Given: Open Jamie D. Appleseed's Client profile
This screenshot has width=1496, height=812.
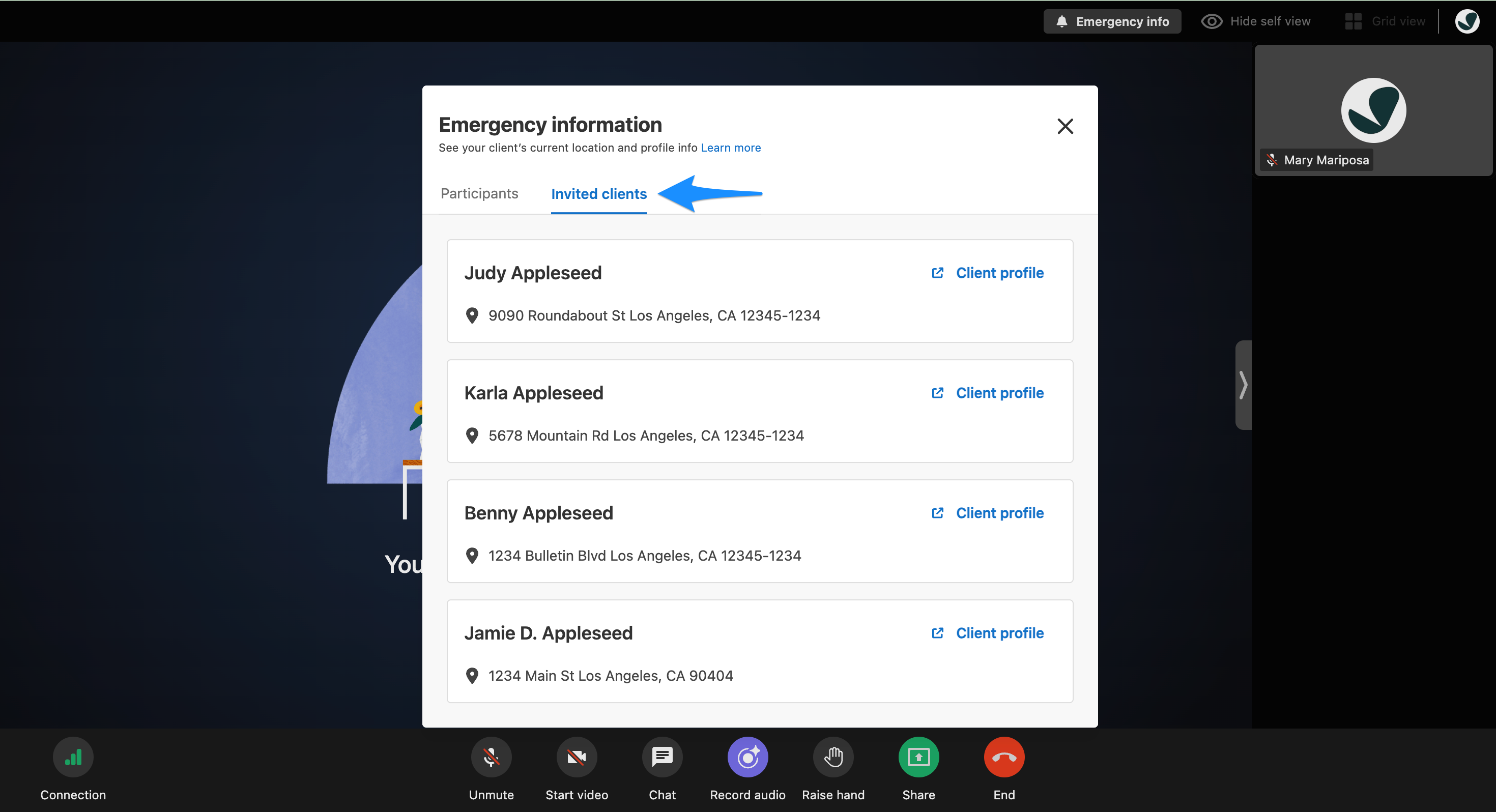Looking at the screenshot, I should (999, 633).
